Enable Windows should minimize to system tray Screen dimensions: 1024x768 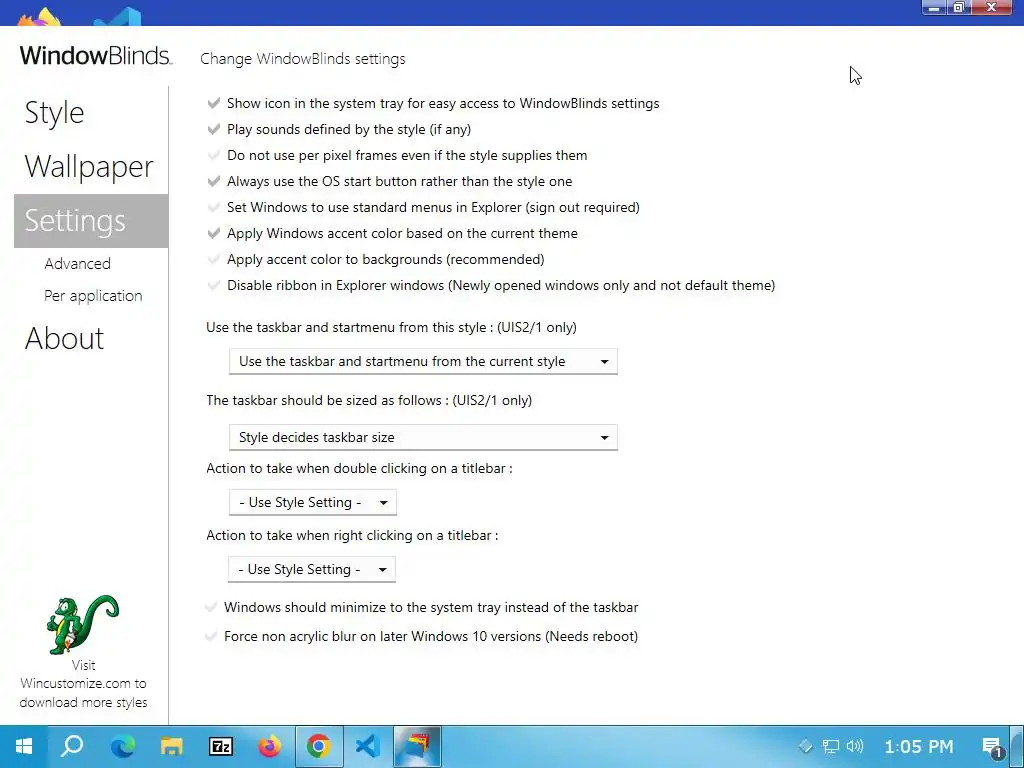tap(211, 607)
